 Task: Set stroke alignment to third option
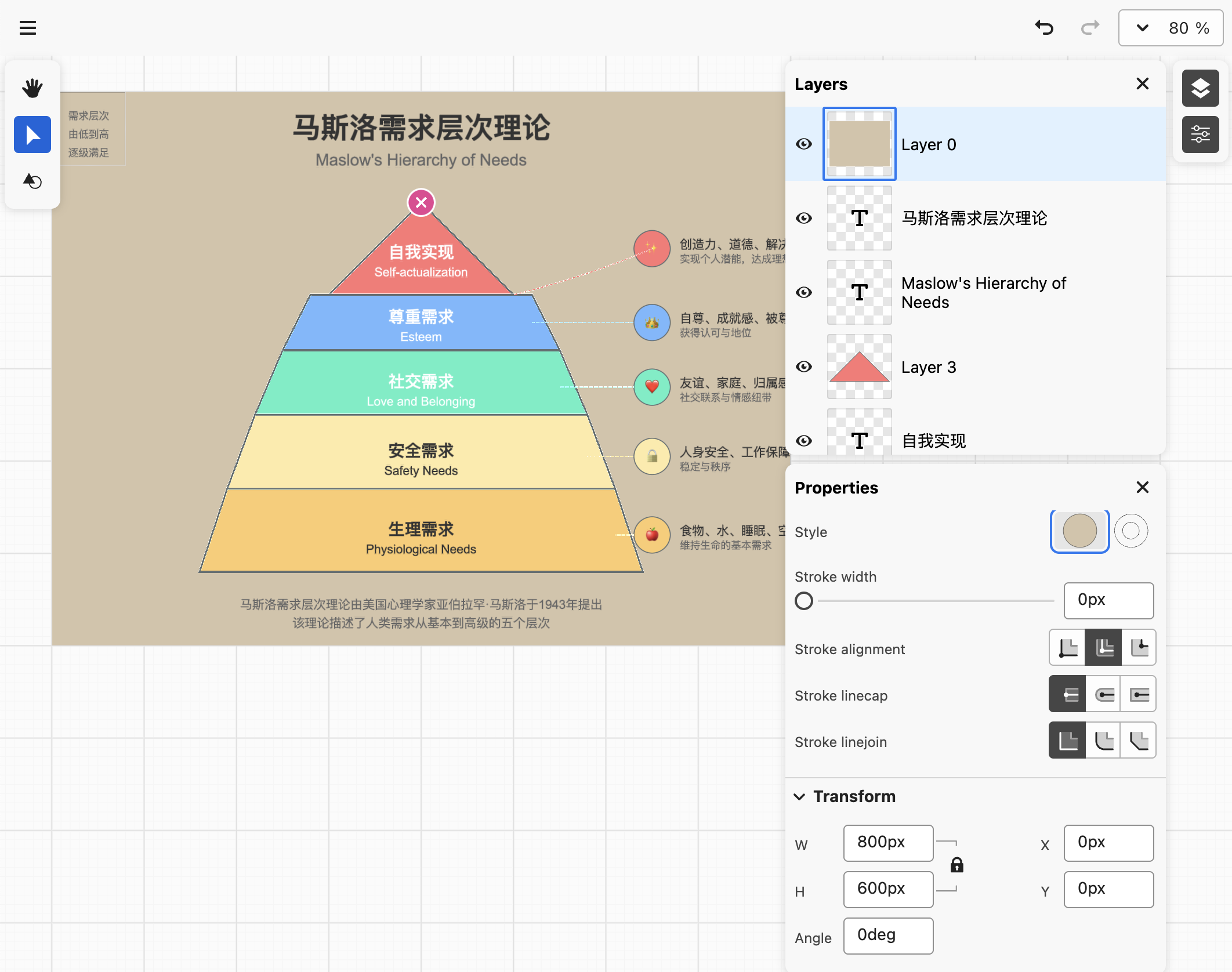pyautogui.click(x=1139, y=647)
